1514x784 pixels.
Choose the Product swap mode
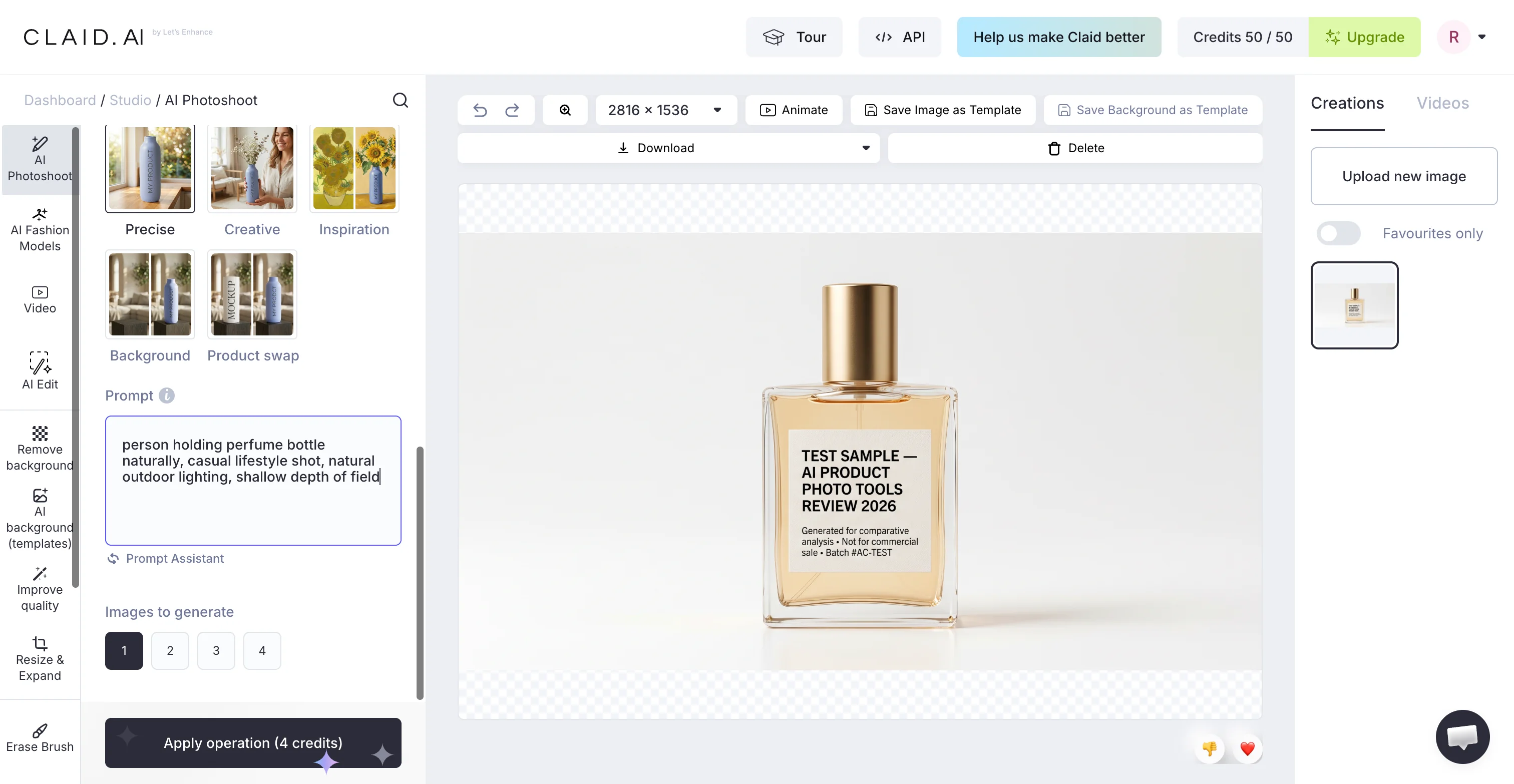253,307
